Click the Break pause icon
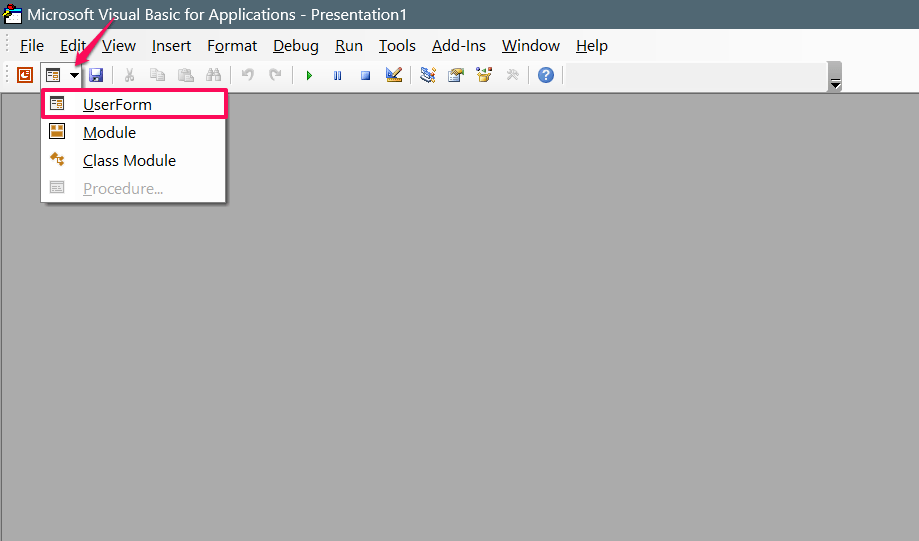The width and height of the screenshot is (919, 541). click(338, 75)
